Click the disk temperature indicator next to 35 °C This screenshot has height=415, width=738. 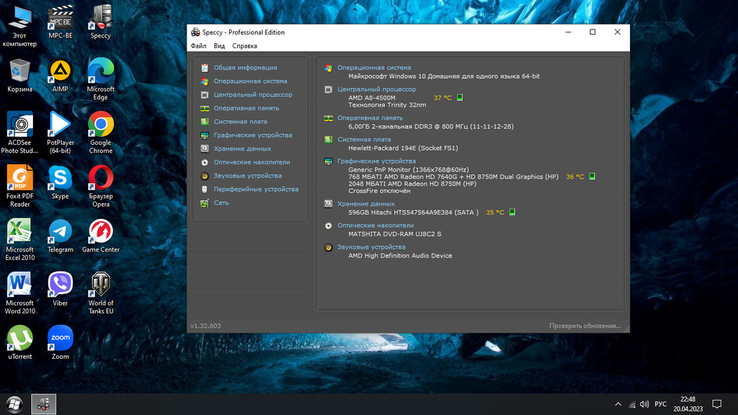point(512,212)
